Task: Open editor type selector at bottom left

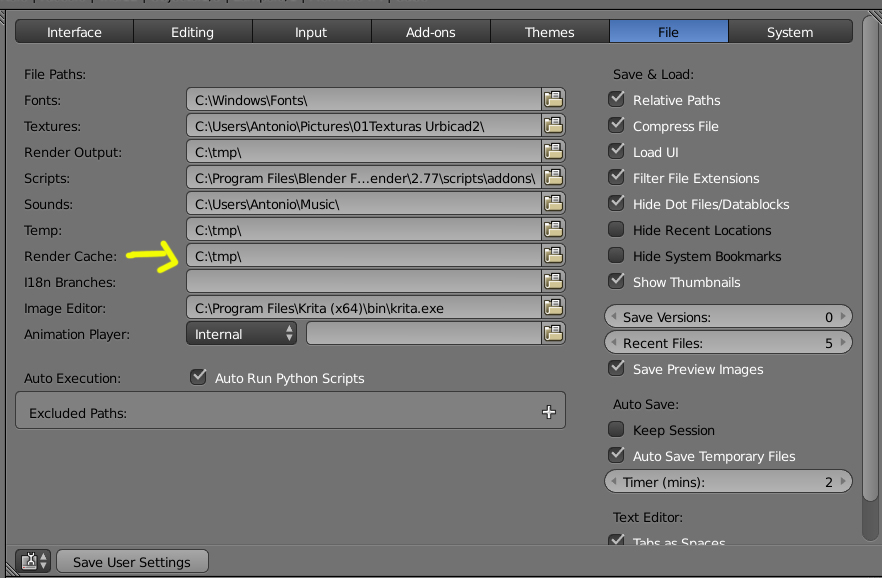Action: 32,561
